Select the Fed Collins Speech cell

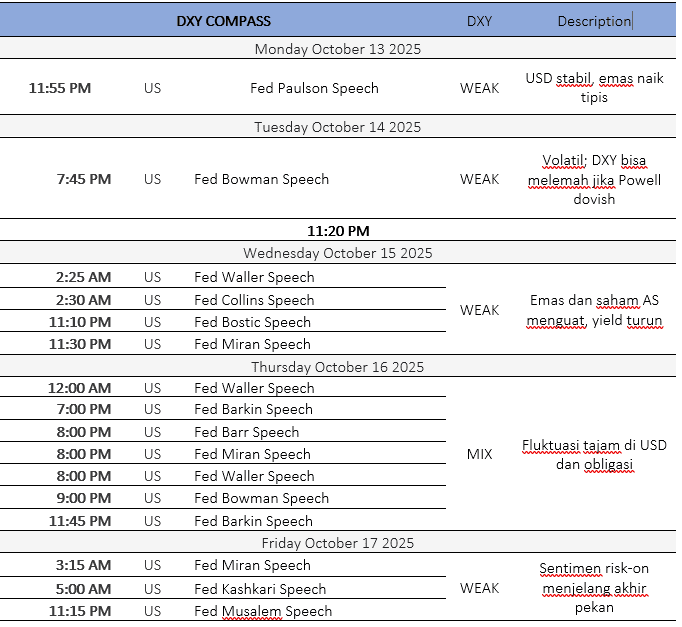pyautogui.click(x=254, y=300)
